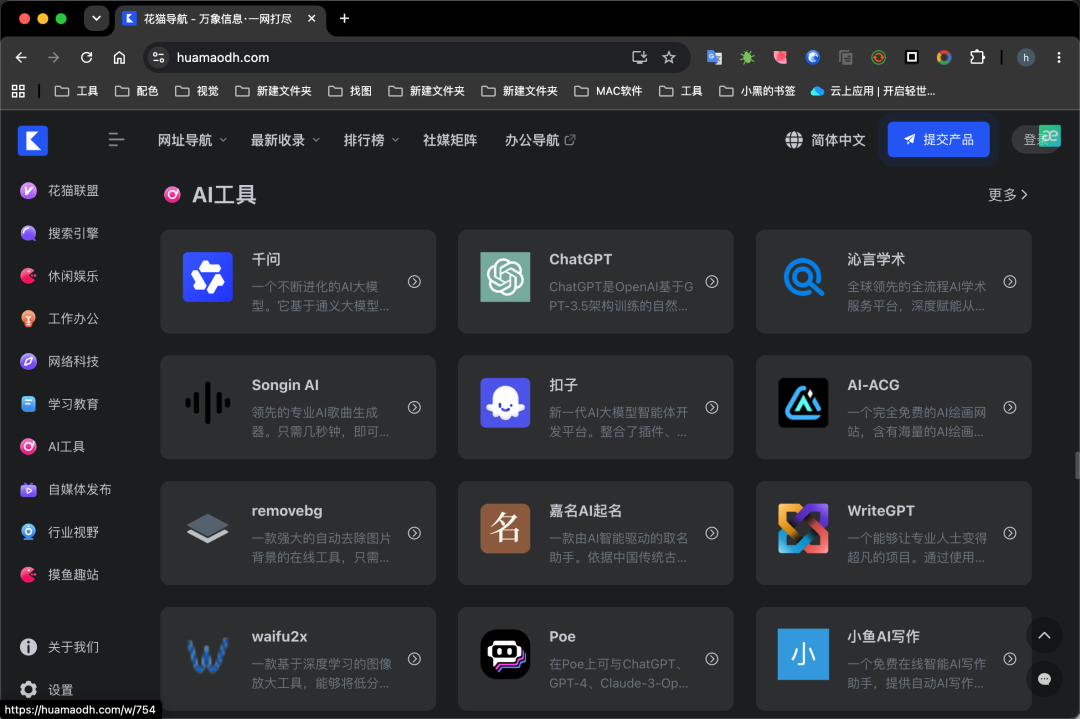Click the arrow on 千问 card
The width and height of the screenshot is (1080, 719).
tap(414, 282)
